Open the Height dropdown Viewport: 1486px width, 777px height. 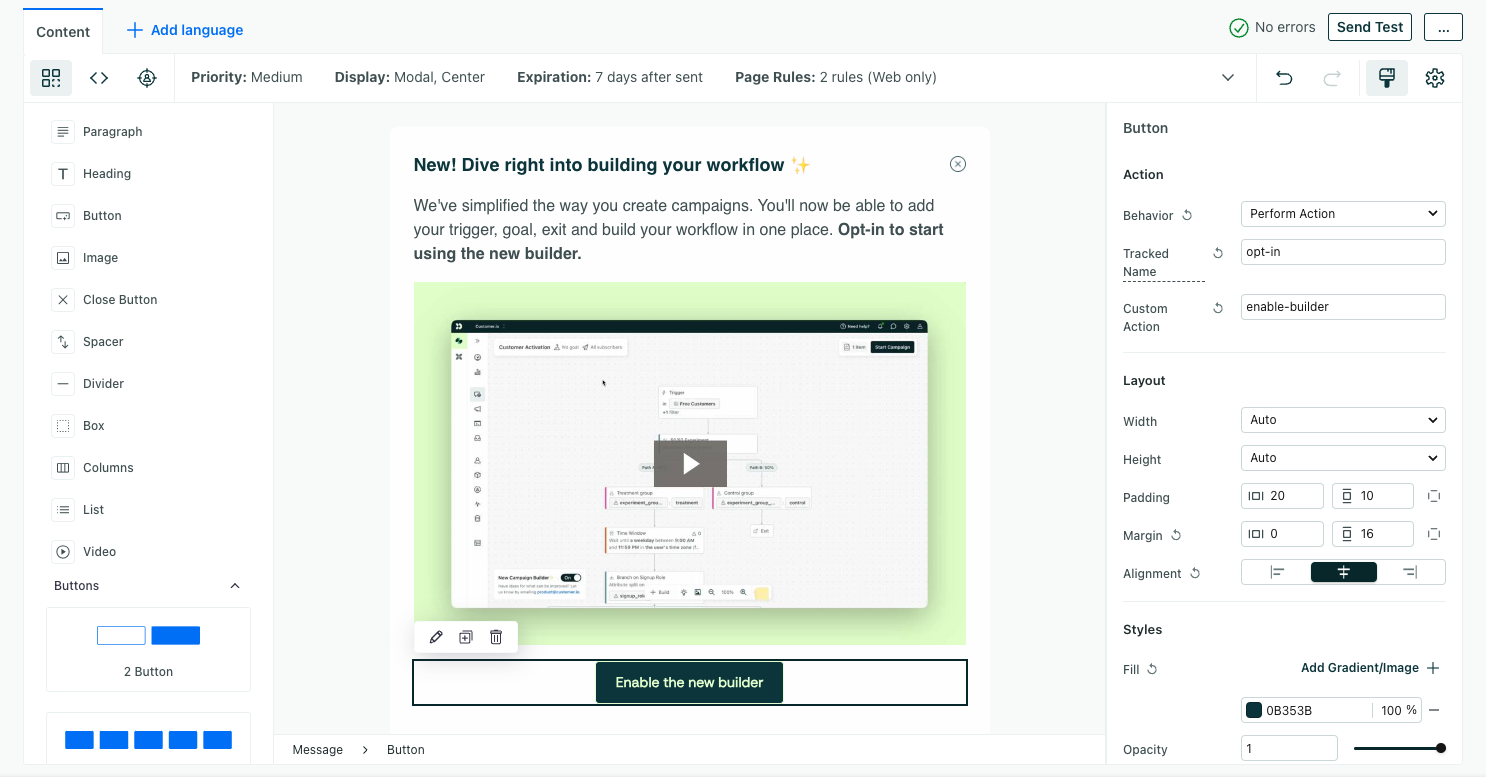pyautogui.click(x=1343, y=458)
